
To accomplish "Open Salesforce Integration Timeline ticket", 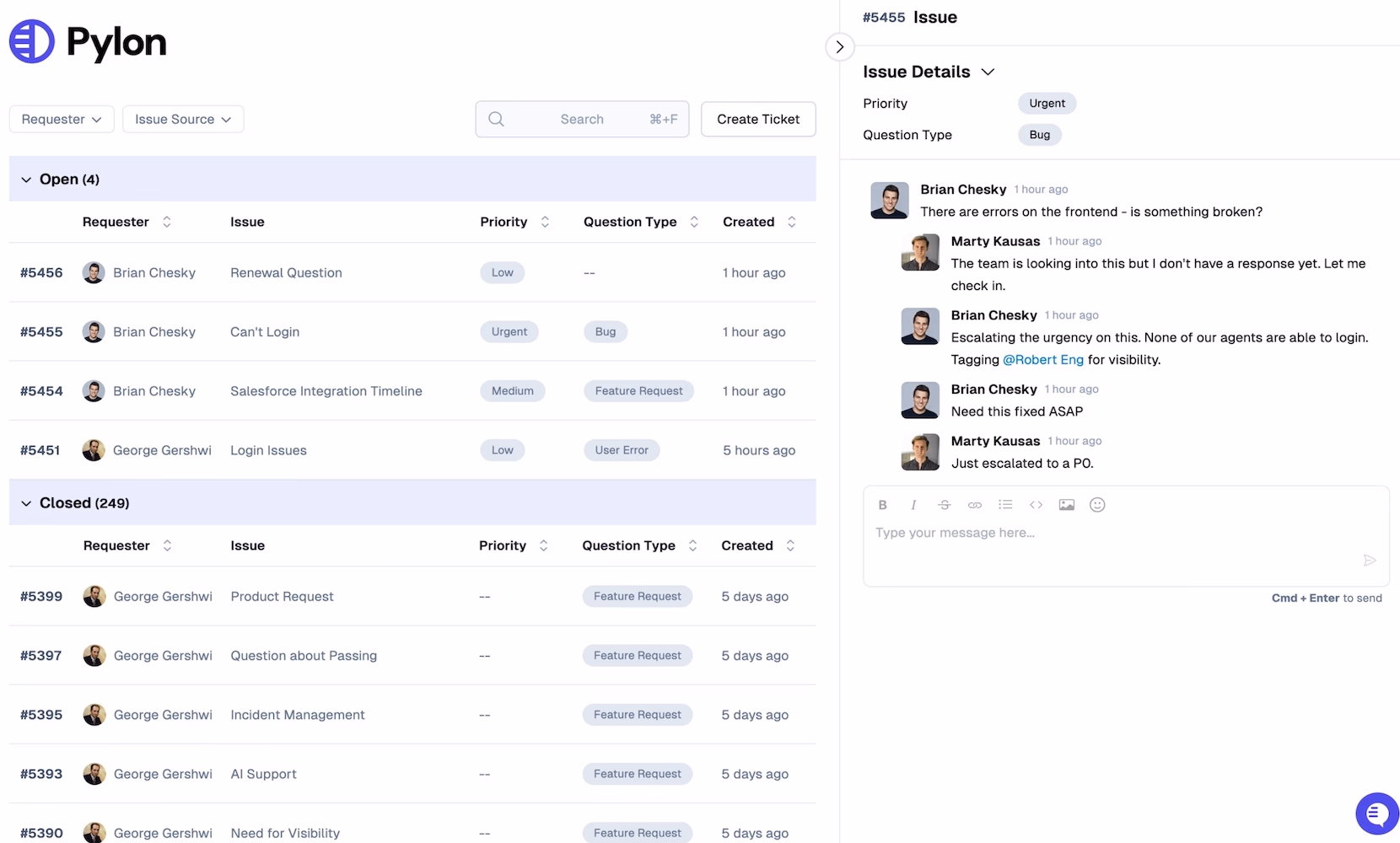I will pyautogui.click(x=412, y=390).
